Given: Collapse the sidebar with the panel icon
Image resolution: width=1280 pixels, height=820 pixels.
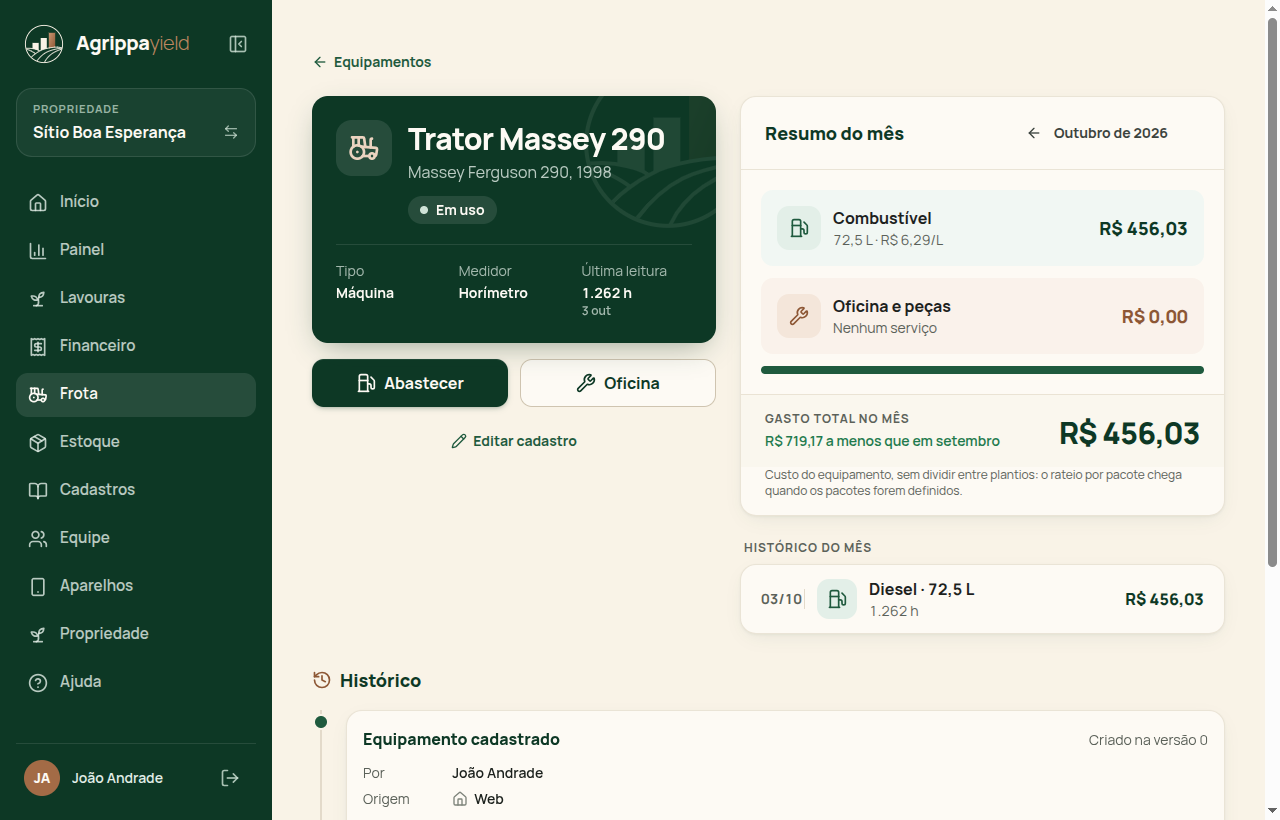Looking at the screenshot, I should tap(238, 44).
